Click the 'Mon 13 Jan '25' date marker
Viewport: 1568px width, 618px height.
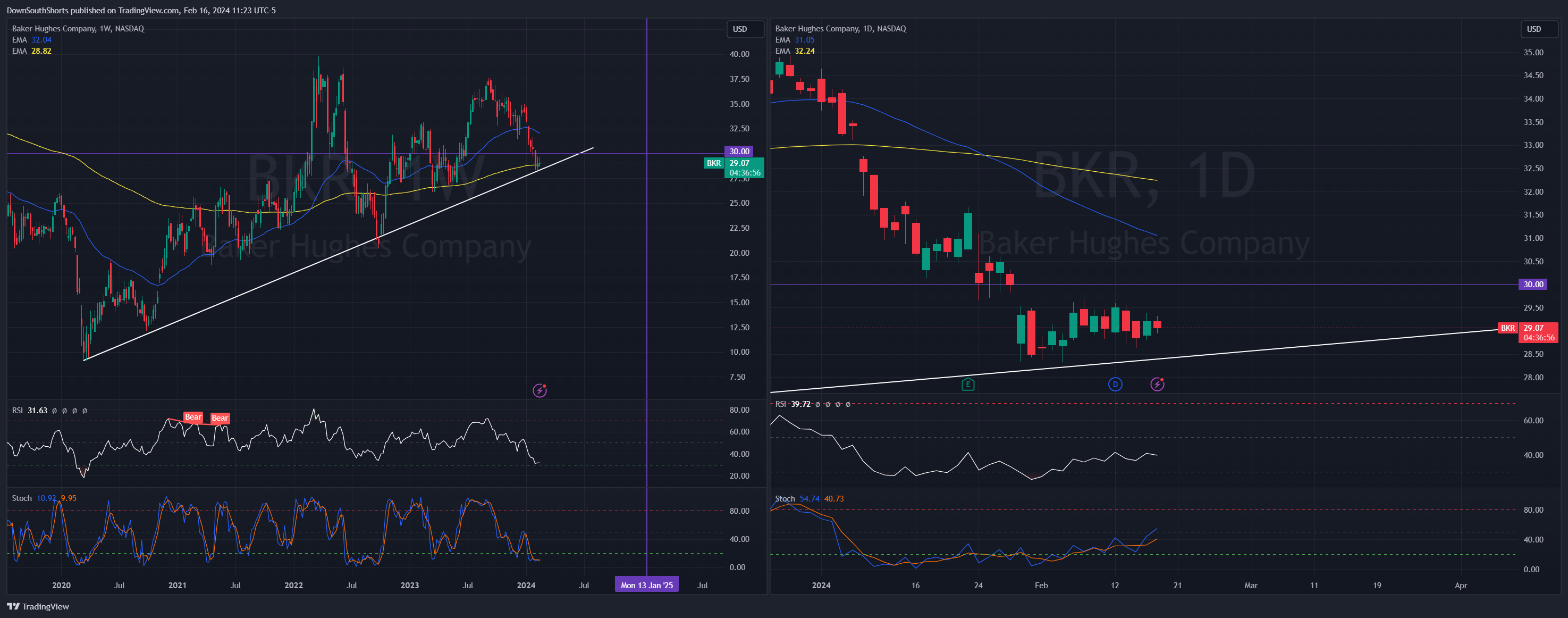(646, 585)
